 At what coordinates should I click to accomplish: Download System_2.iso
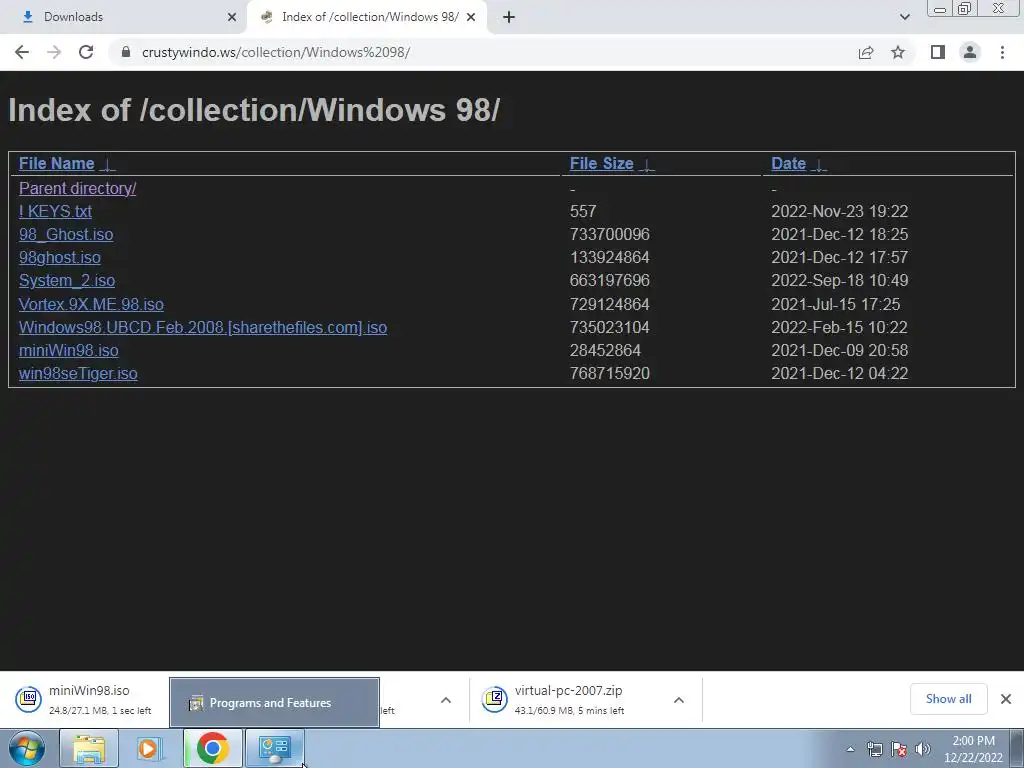click(x=67, y=281)
